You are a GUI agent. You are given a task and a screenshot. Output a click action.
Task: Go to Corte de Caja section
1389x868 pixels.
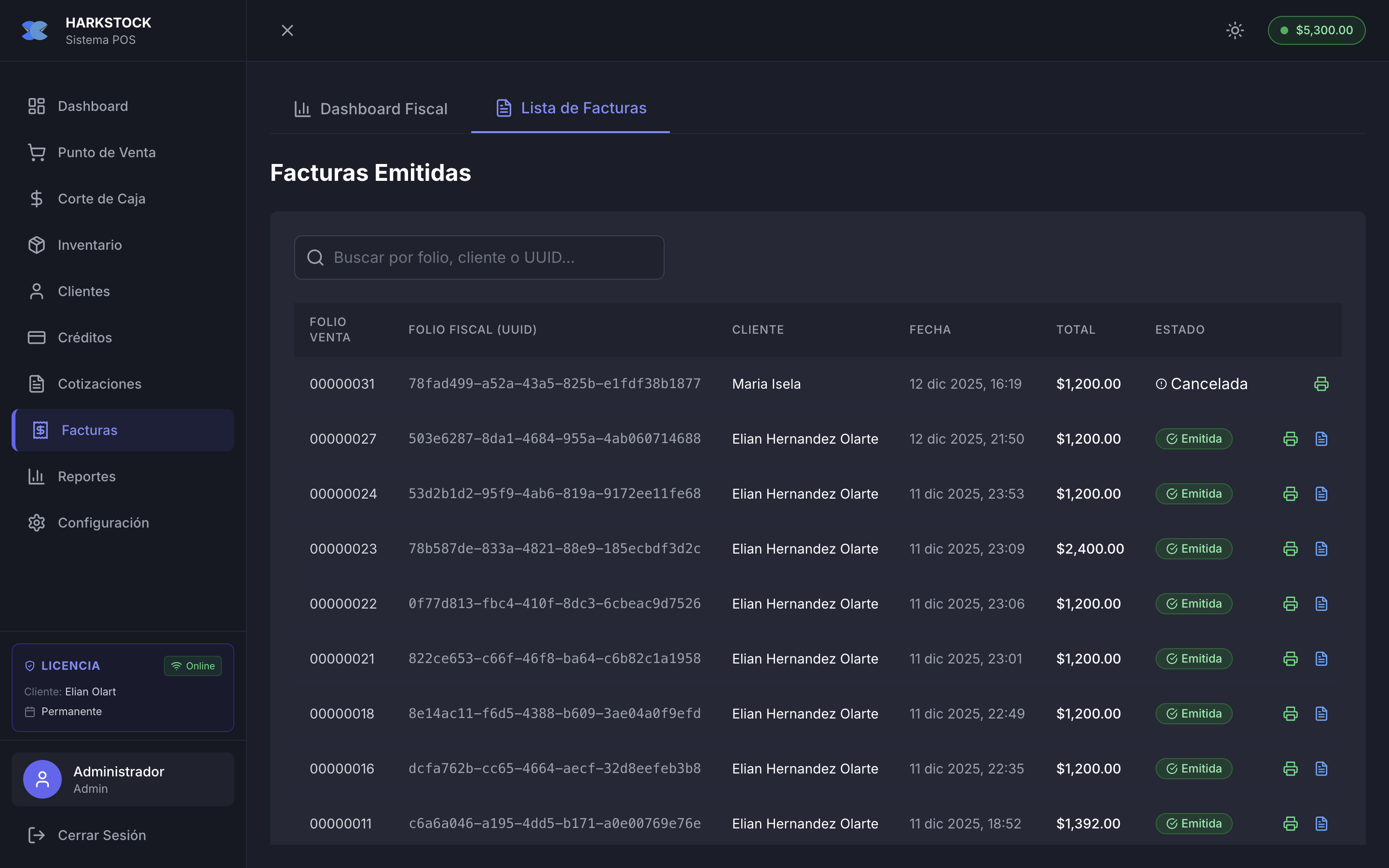[101, 199]
